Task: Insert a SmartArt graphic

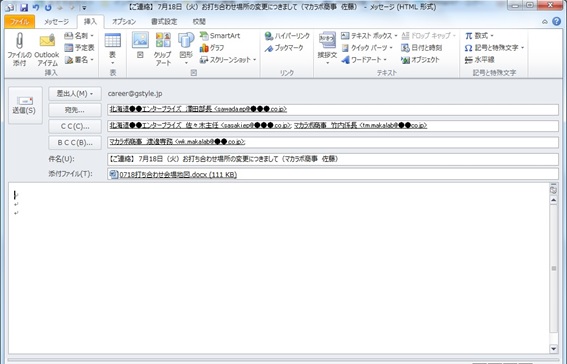Action: pos(220,36)
